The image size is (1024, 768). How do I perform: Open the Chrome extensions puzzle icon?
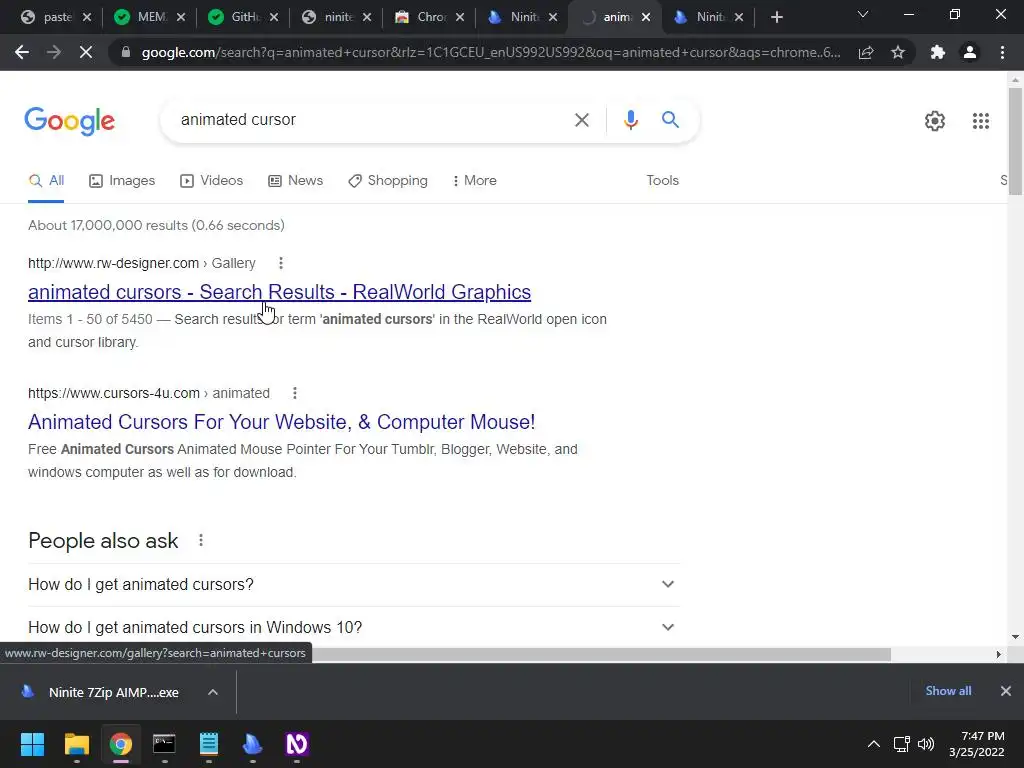[938, 52]
